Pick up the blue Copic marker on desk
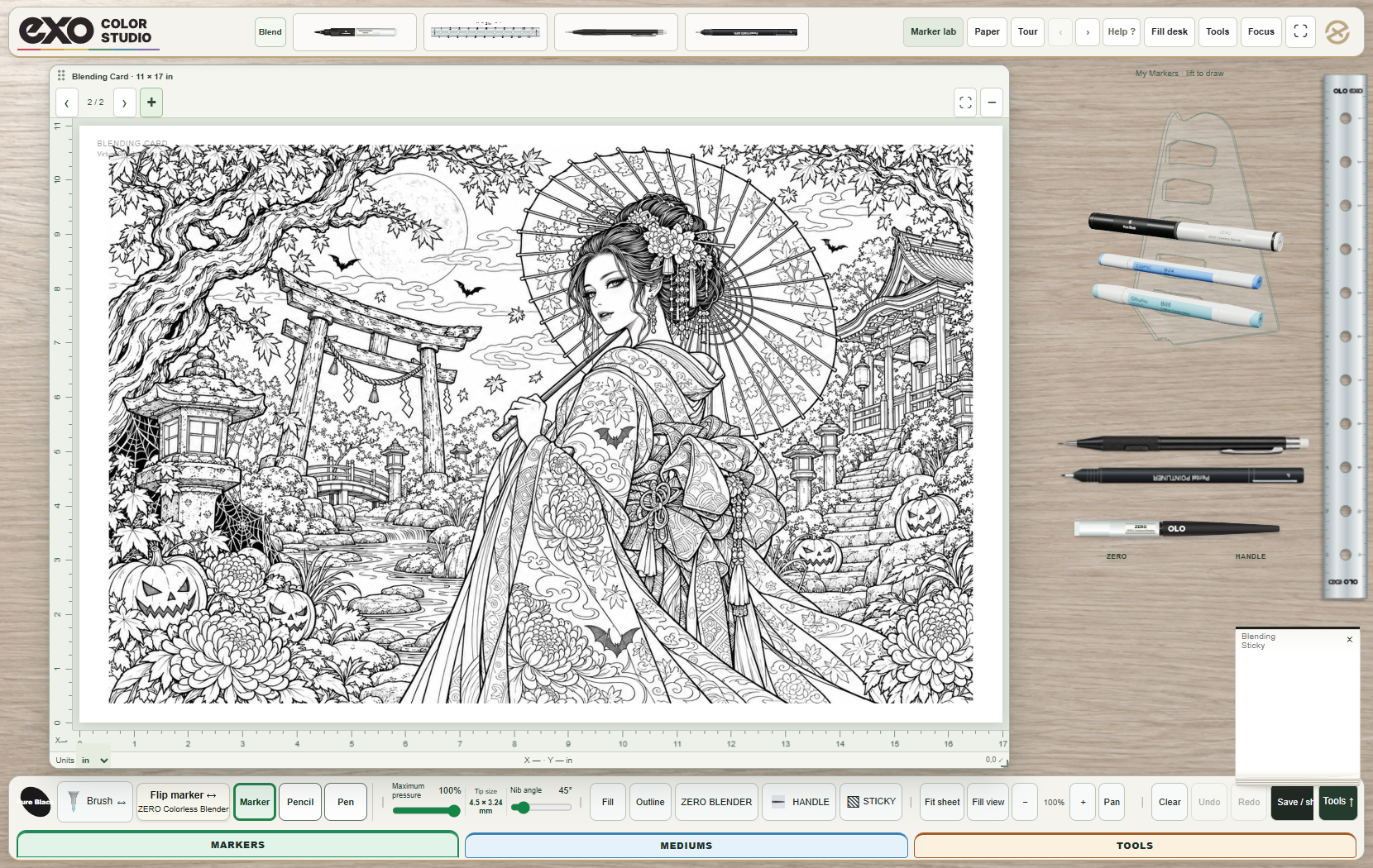 tap(1180, 271)
